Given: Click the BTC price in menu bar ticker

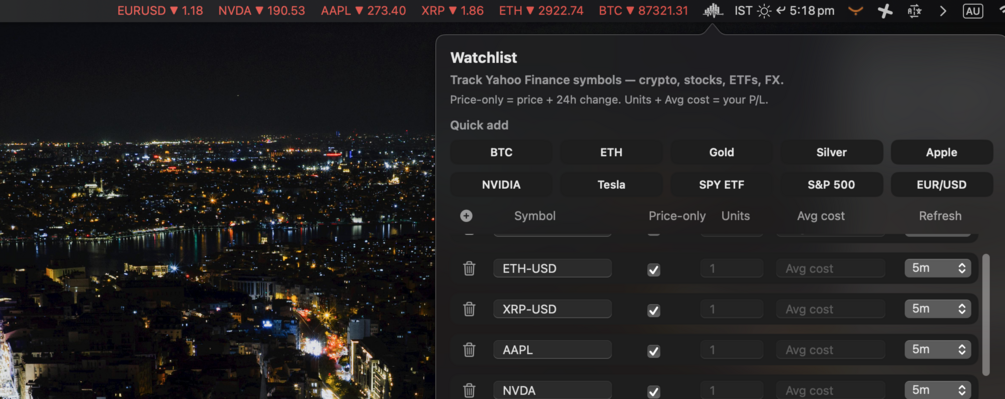Looking at the screenshot, I should 644,11.
